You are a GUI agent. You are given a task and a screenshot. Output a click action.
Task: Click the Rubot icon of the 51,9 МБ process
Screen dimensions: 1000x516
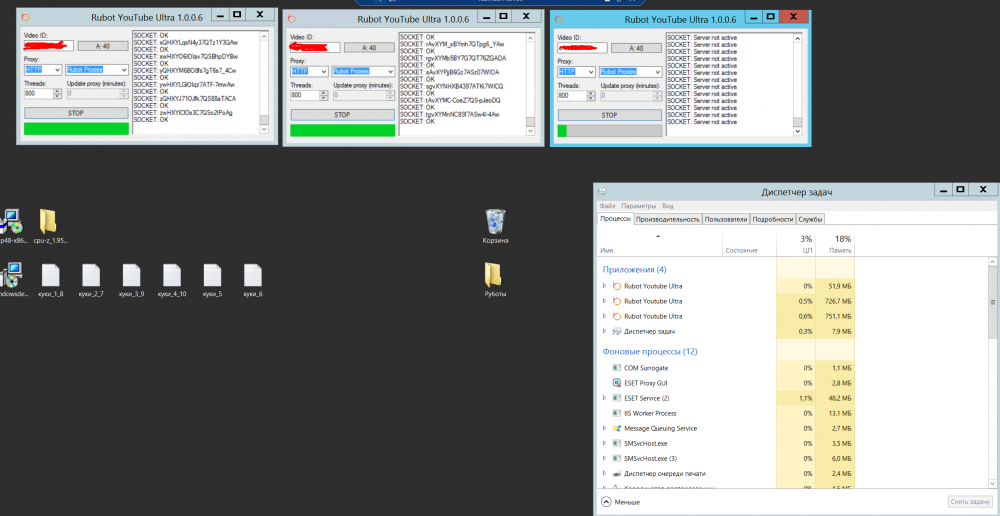pos(617,286)
